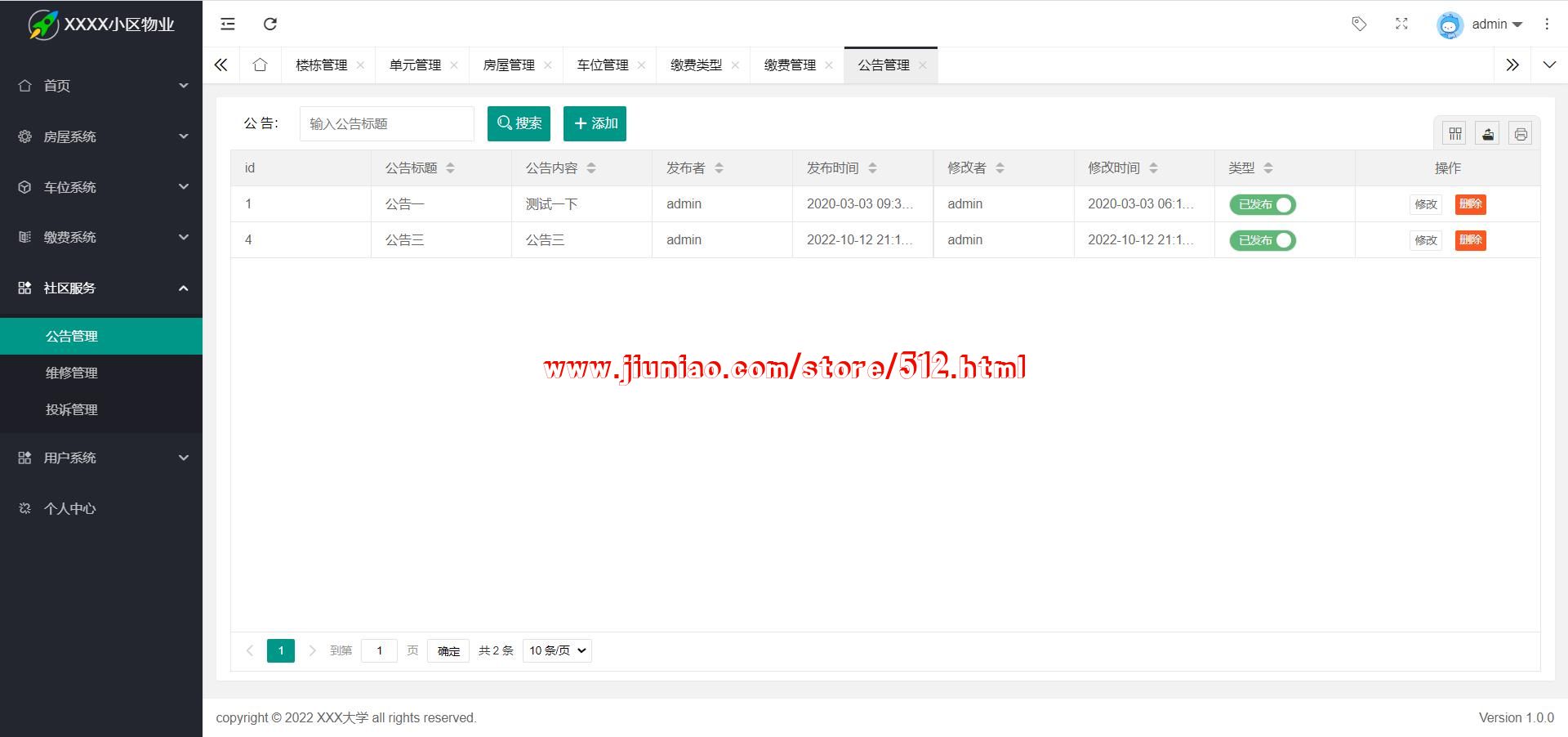Switch to the 单元管理 tab
The height and width of the screenshot is (737, 1568).
point(416,65)
